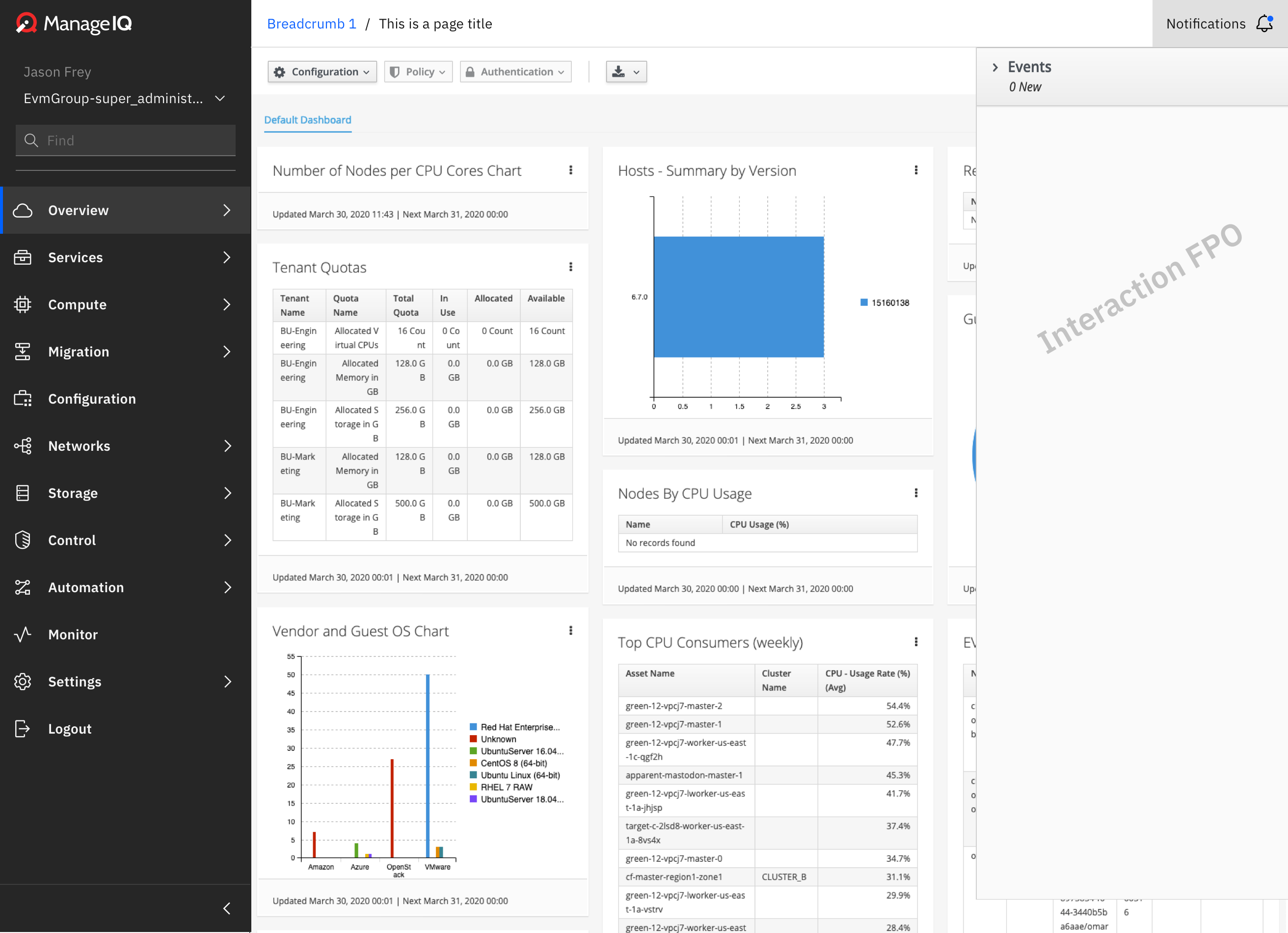Viewport: 1288px width, 933px height.
Task: Collapse the sidebar with bottom chevron
Action: pos(227,908)
